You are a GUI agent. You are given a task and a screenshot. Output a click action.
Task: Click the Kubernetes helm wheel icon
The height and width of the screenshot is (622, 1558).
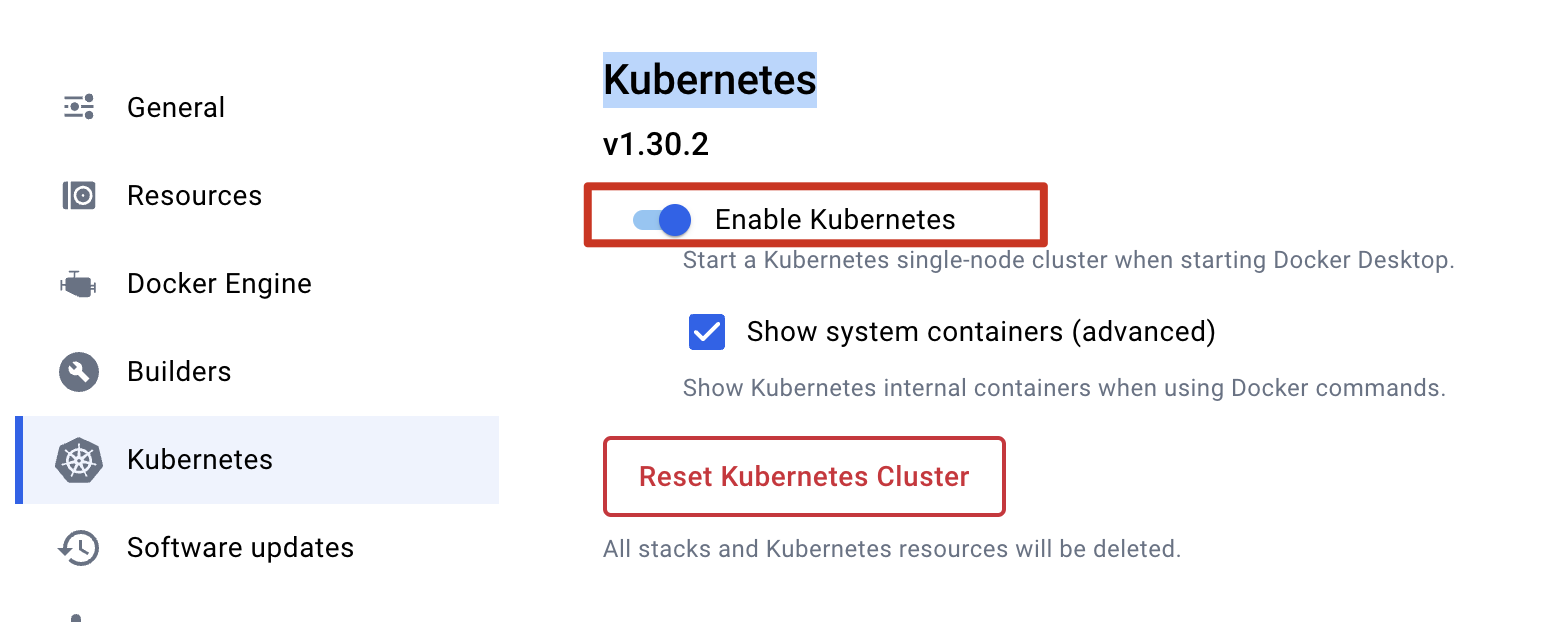pos(79,460)
